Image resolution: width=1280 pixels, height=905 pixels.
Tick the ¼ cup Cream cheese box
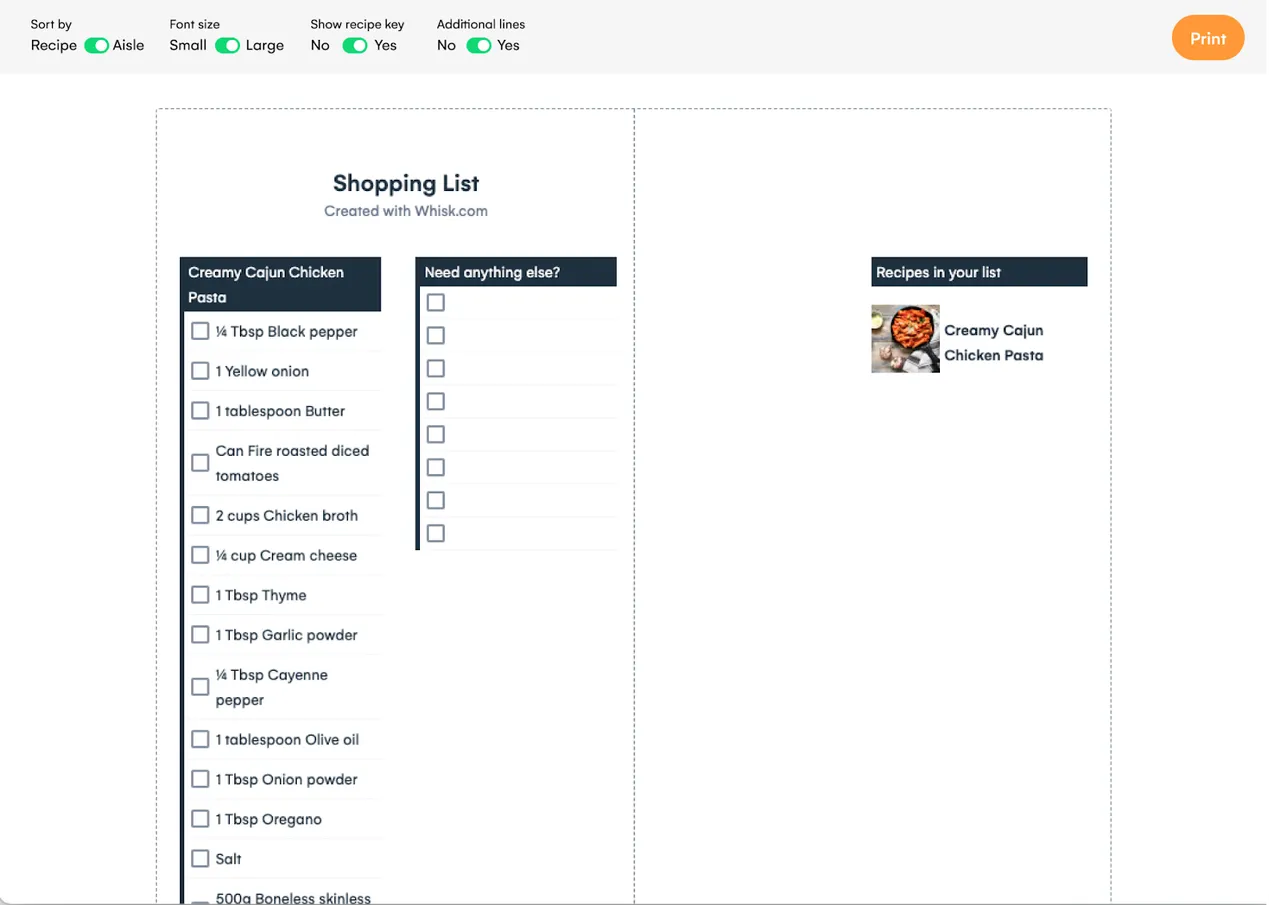click(x=200, y=555)
